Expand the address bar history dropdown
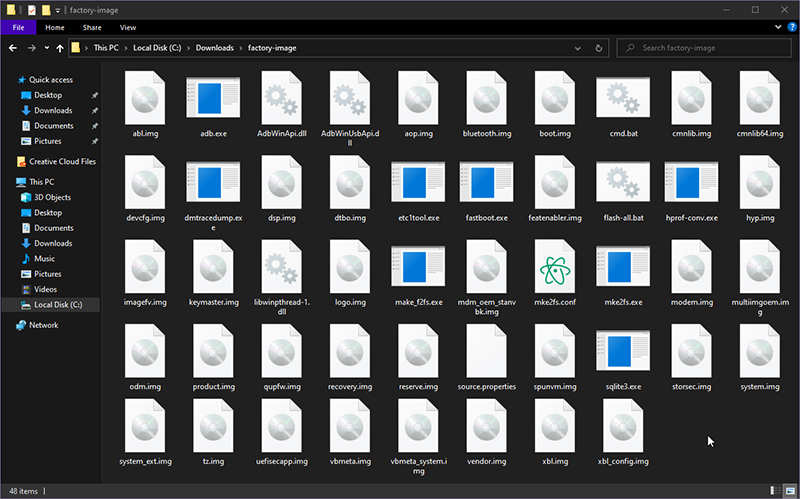800x499 pixels. click(x=578, y=48)
